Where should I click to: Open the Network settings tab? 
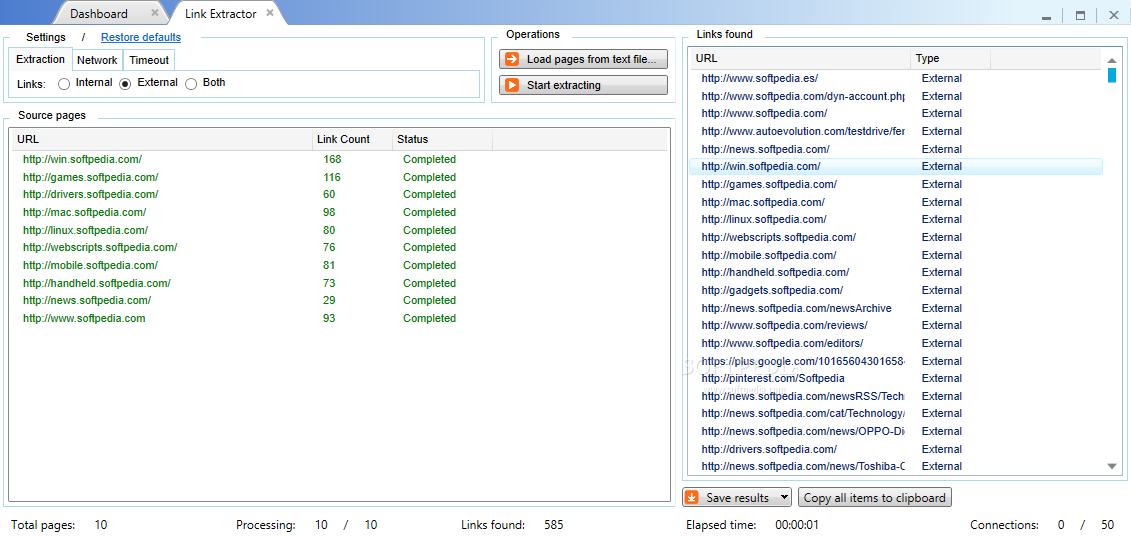pos(97,60)
